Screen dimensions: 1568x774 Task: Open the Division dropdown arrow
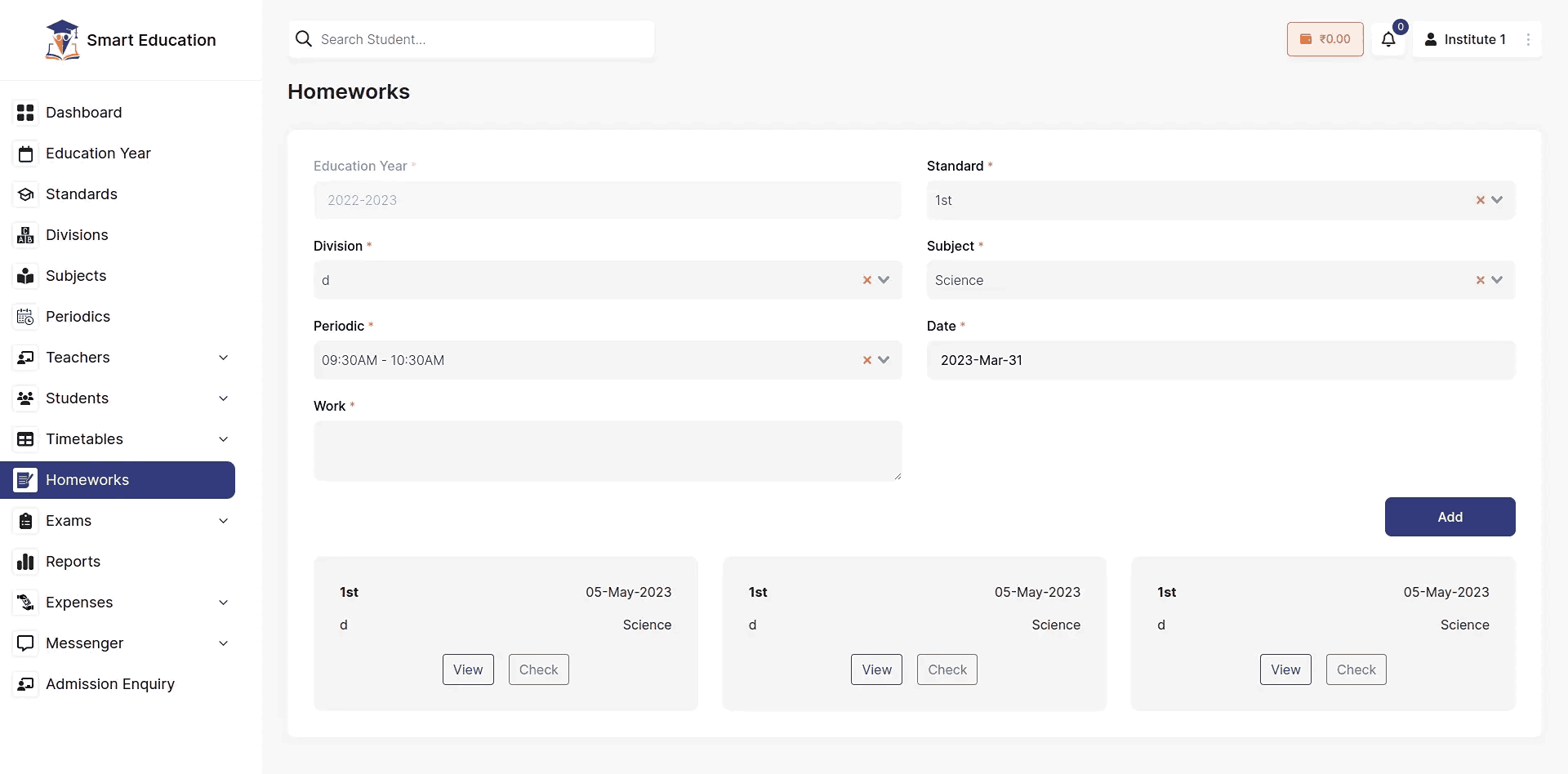(884, 280)
